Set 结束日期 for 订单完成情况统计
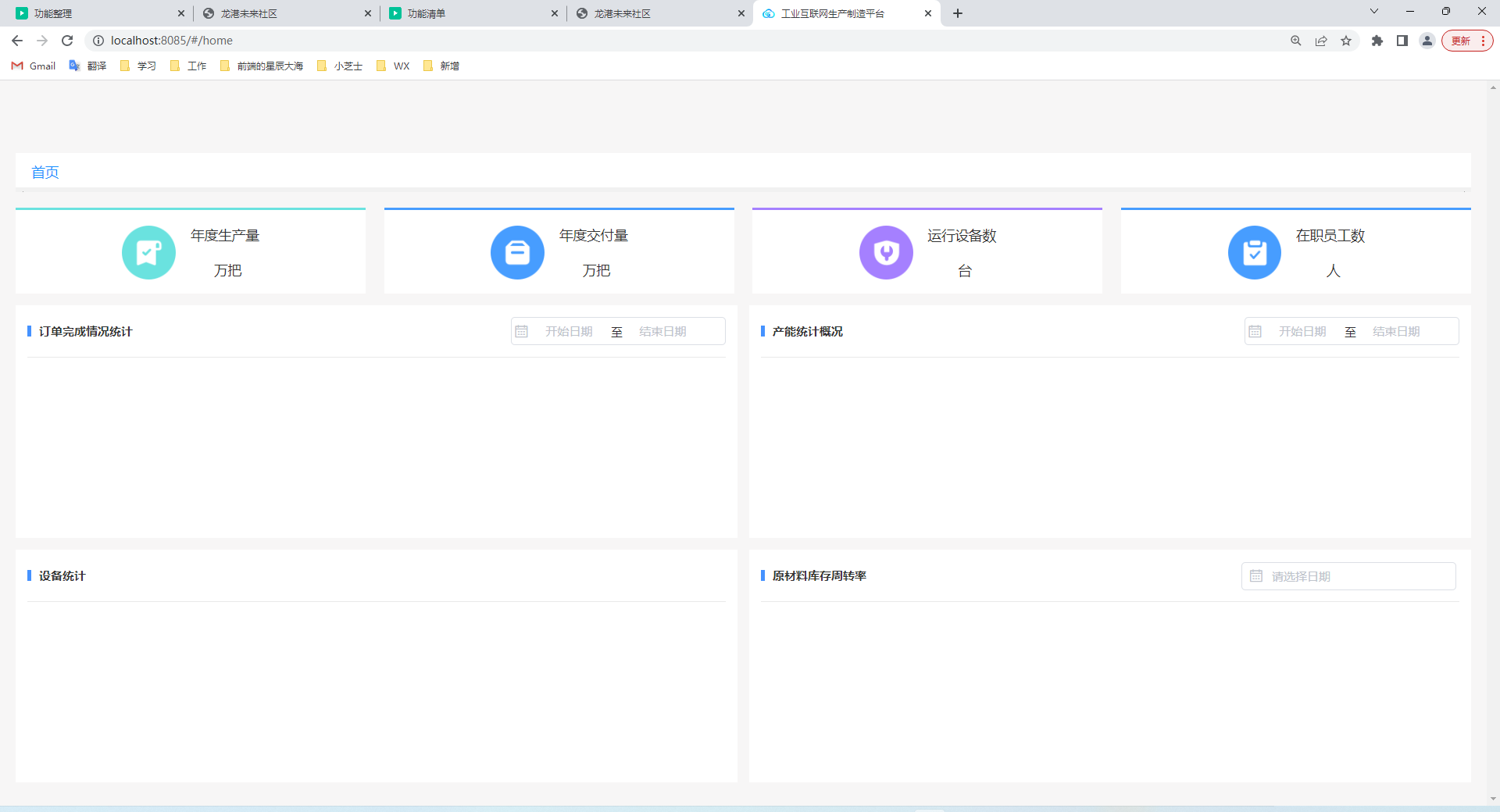The height and width of the screenshot is (812, 1500). point(662,332)
